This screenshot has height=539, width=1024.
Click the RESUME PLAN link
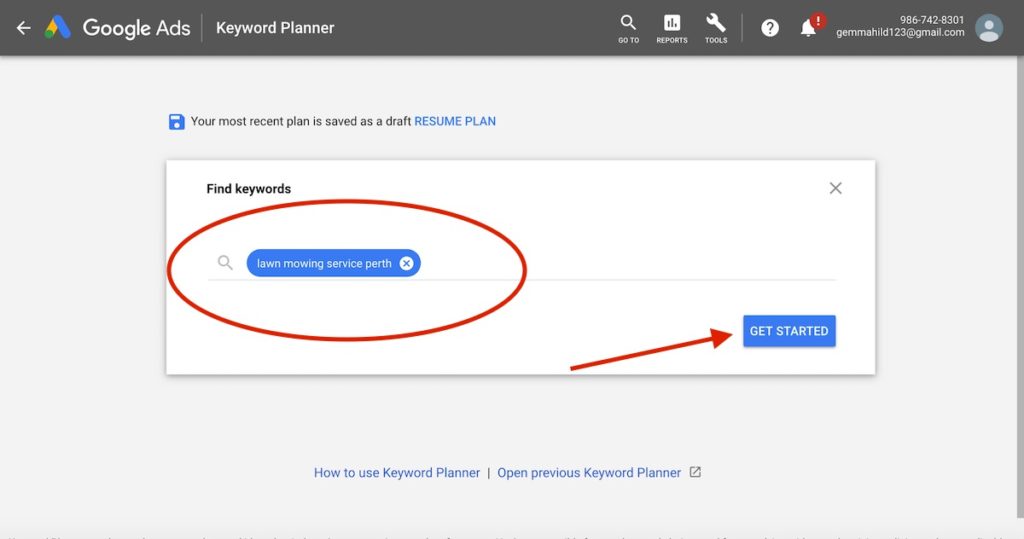pos(455,121)
